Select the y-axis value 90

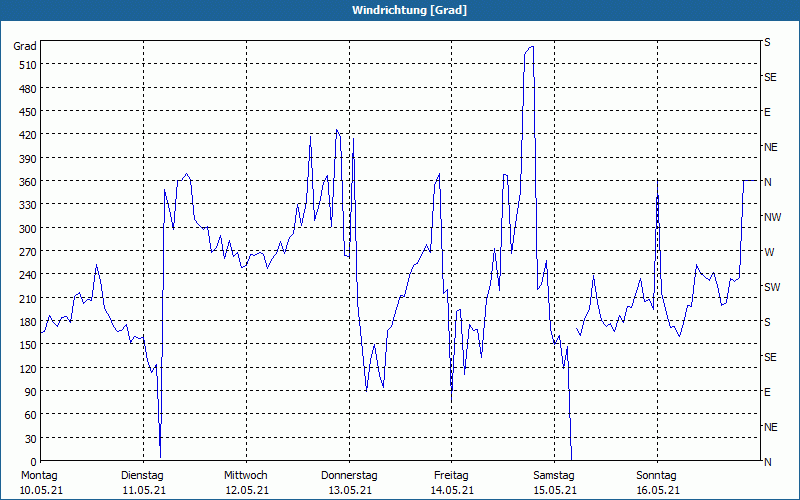[31, 392]
